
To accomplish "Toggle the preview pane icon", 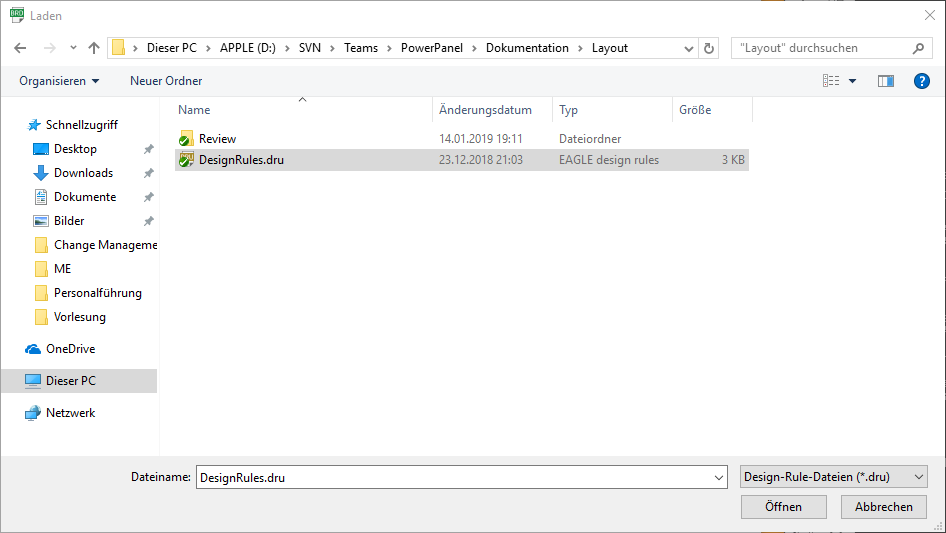I will (885, 81).
